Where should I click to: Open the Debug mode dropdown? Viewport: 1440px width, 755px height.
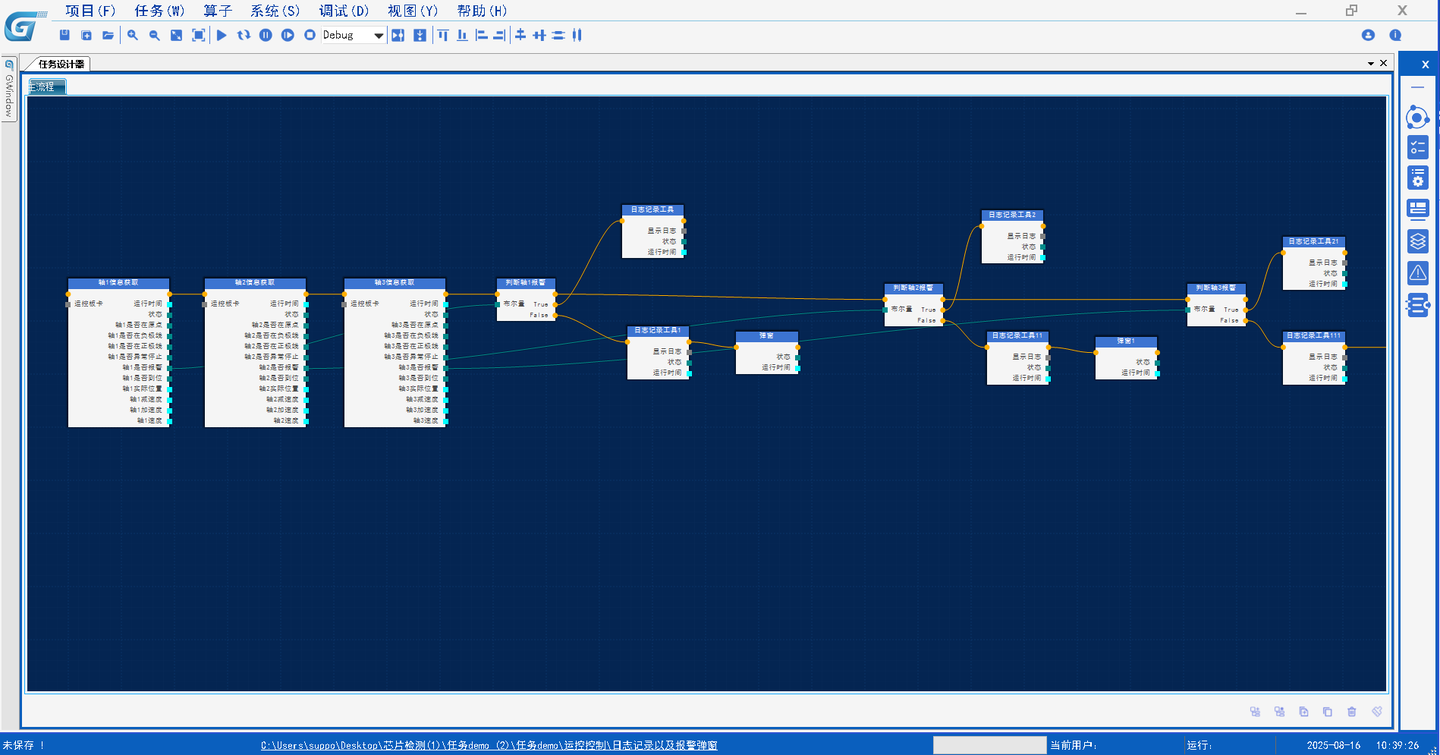click(x=353, y=35)
